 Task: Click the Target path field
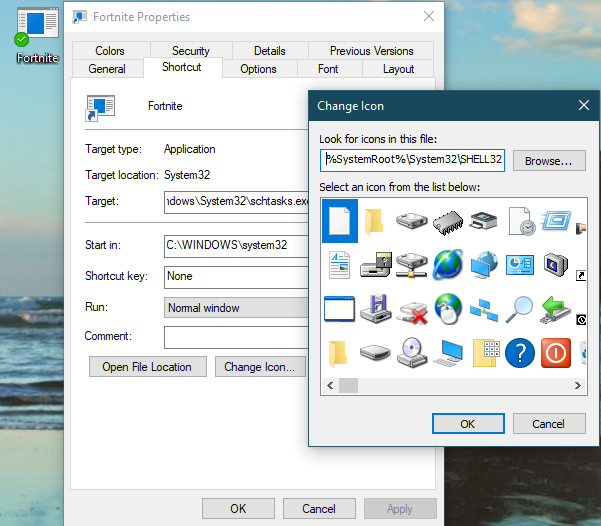[x=236, y=202]
